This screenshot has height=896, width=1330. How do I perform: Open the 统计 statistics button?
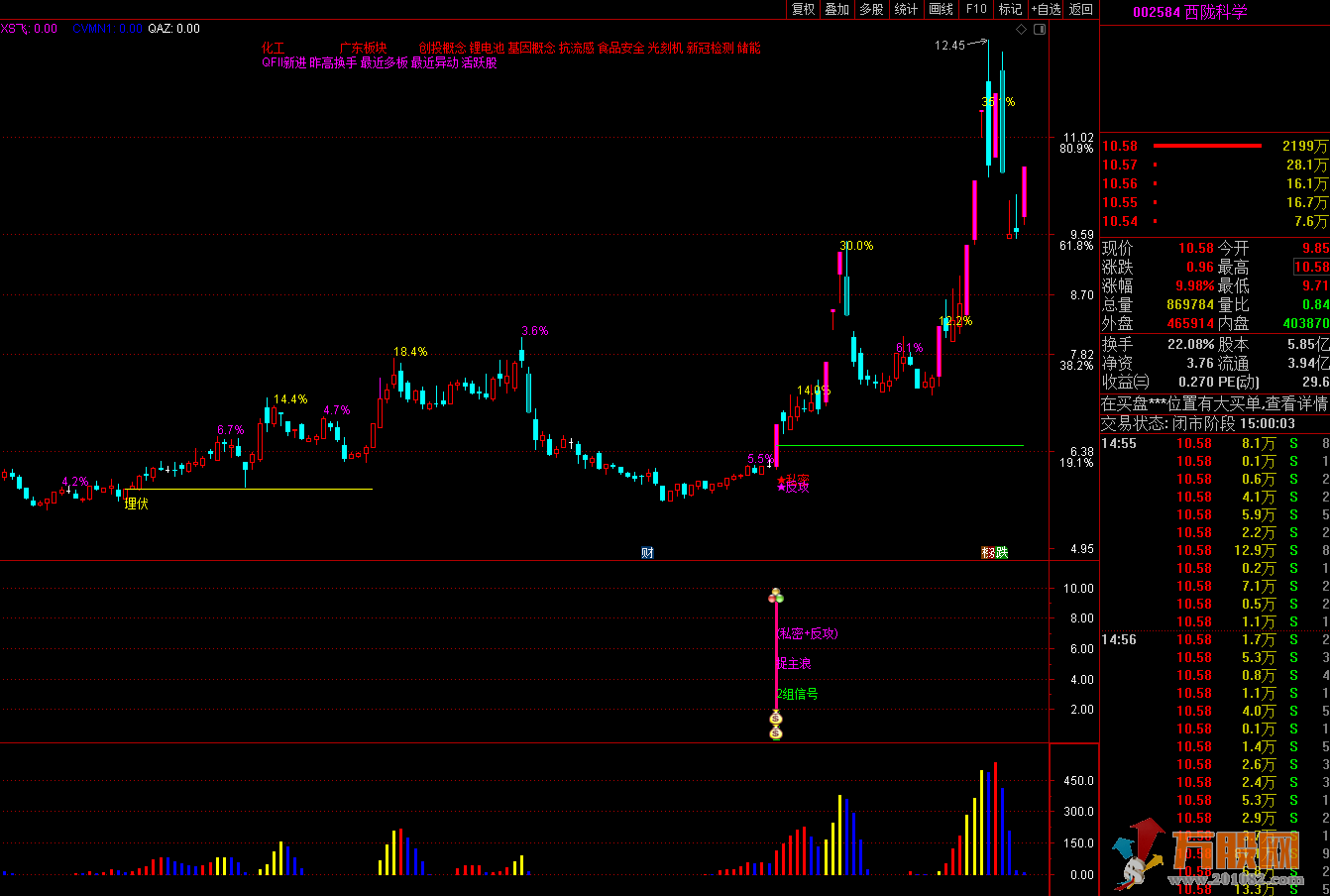tap(906, 9)
